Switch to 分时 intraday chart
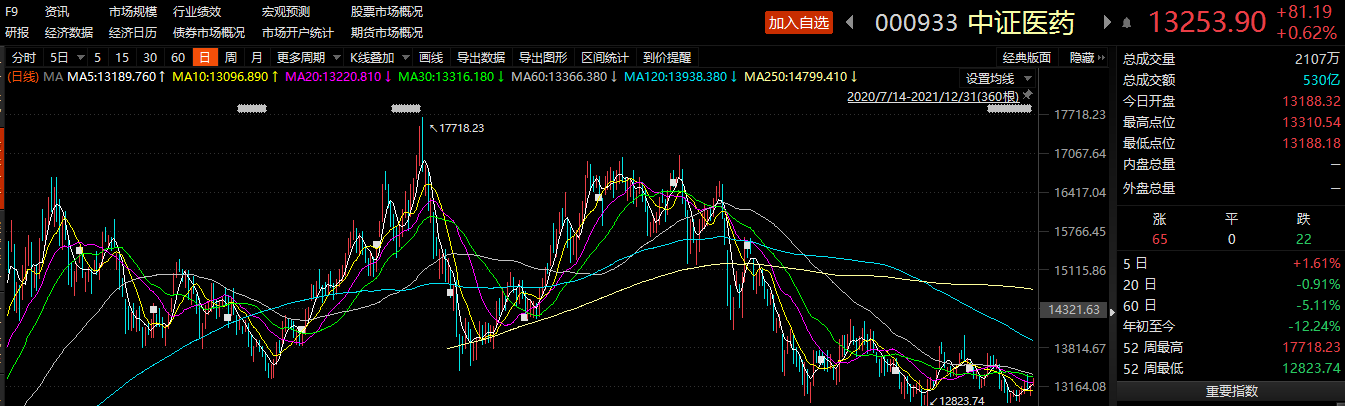 click(x=23, y=57)
